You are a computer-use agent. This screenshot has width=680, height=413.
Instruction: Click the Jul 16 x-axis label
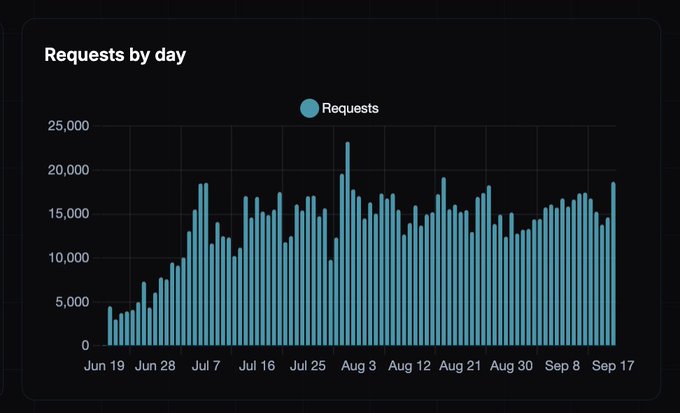[x=257, y=366]
